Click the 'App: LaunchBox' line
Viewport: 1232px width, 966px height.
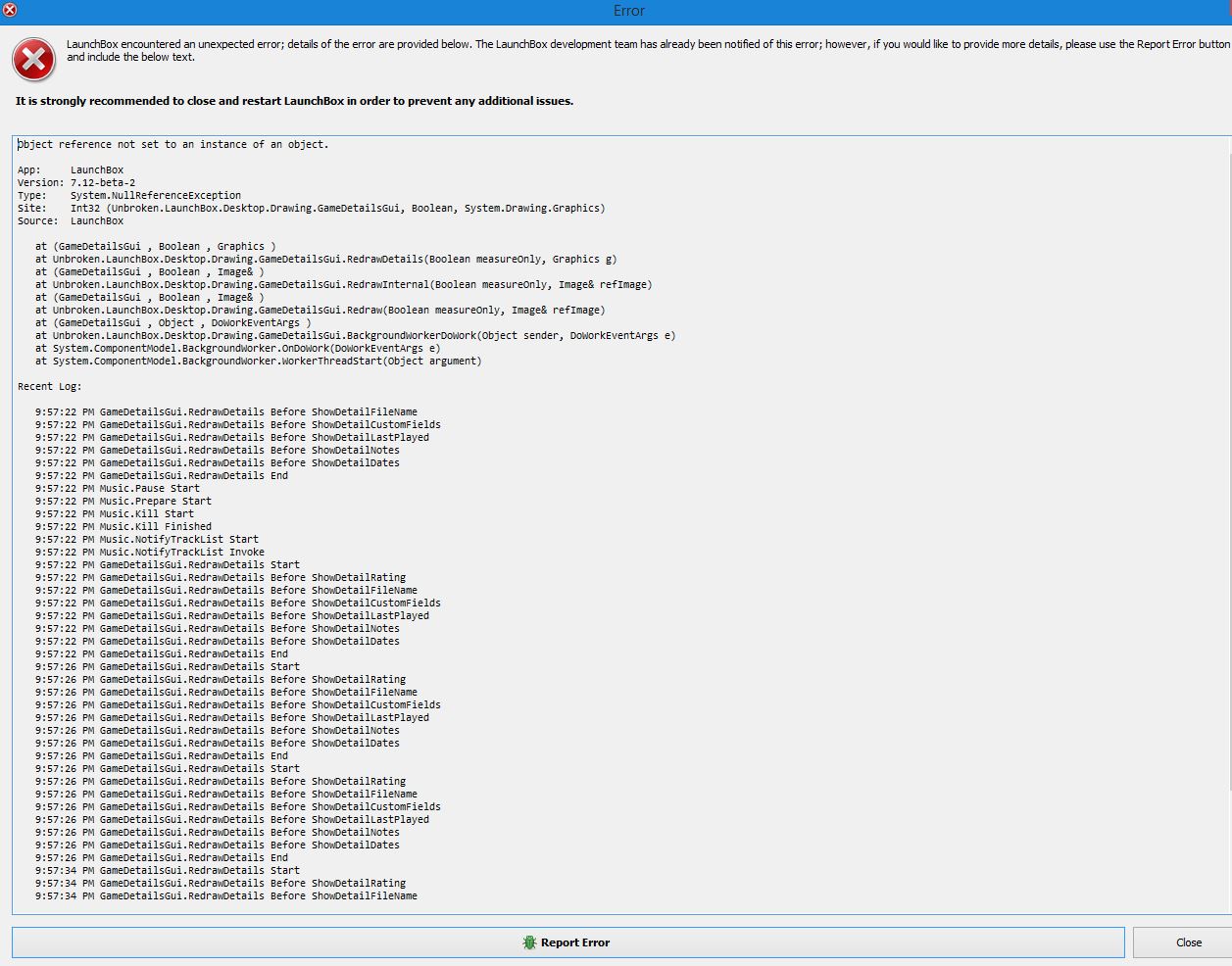[71, 169]
